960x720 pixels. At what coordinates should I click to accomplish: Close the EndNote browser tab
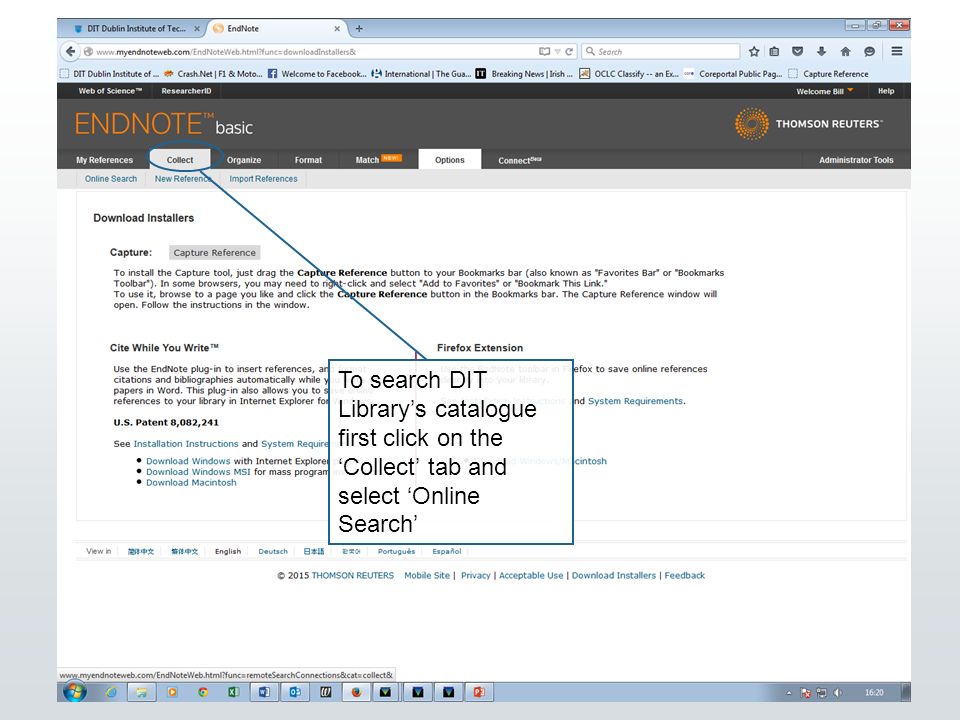click(x=337, y=28)
